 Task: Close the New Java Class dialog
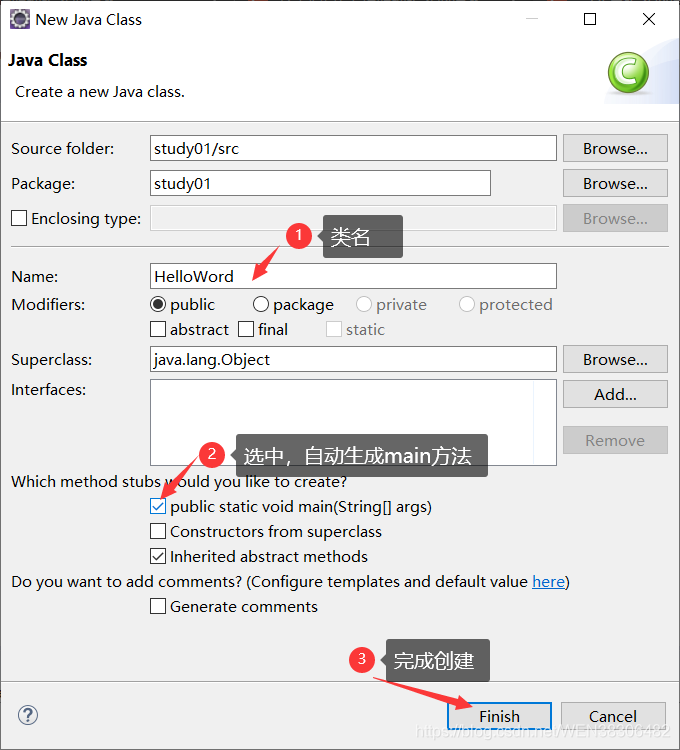[649, 19]
